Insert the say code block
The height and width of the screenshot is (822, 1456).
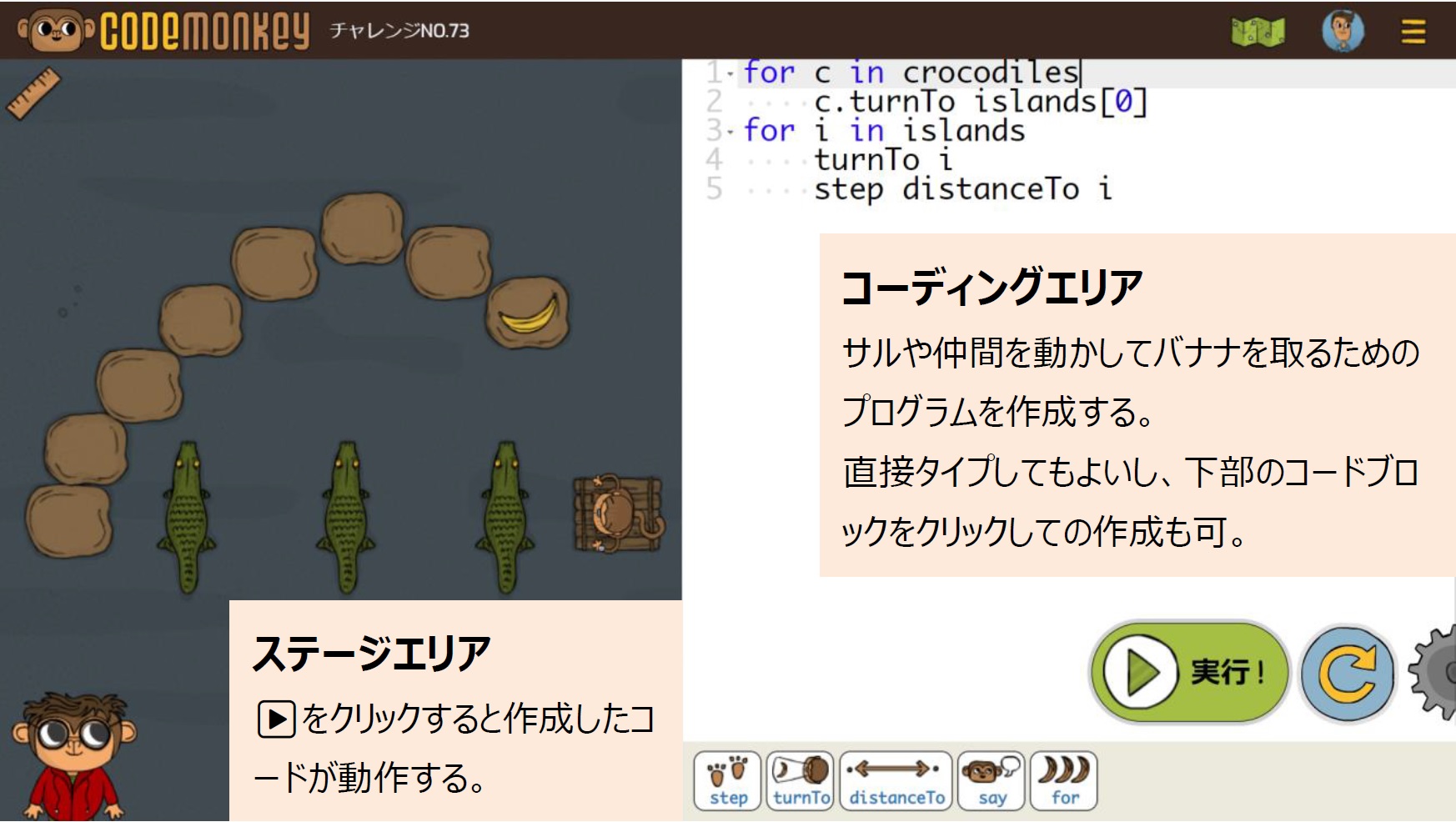992,781
